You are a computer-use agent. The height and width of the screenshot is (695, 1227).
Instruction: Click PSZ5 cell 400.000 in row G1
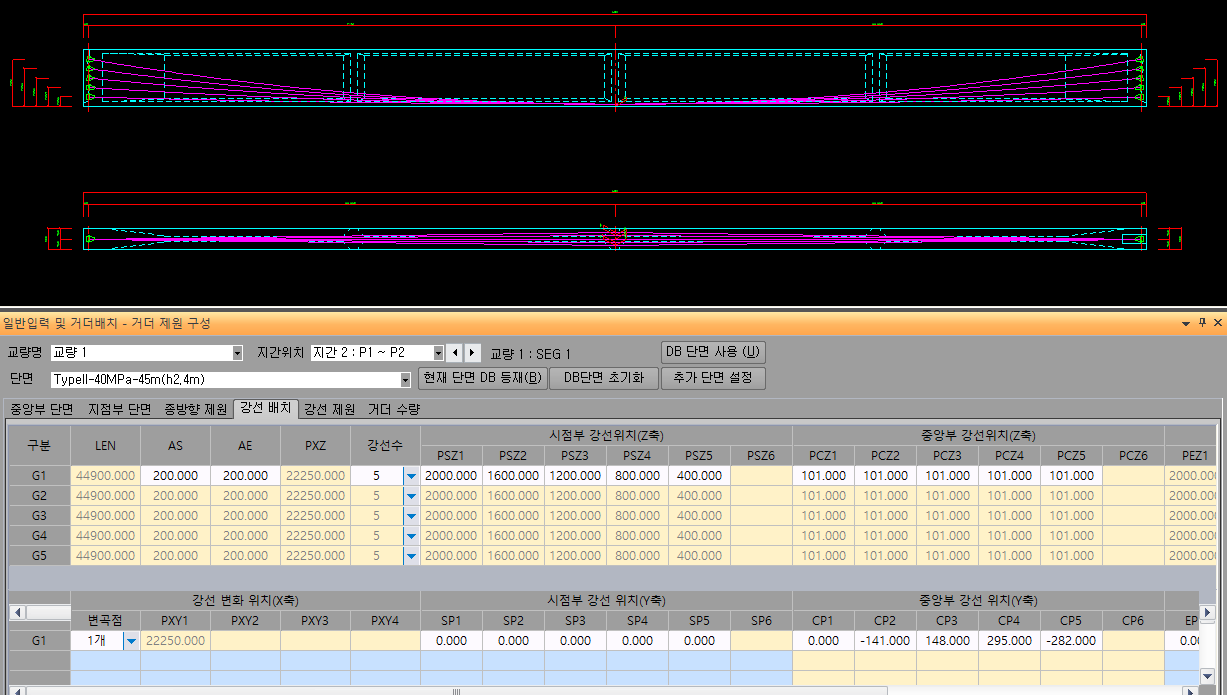tap(699, 476)
